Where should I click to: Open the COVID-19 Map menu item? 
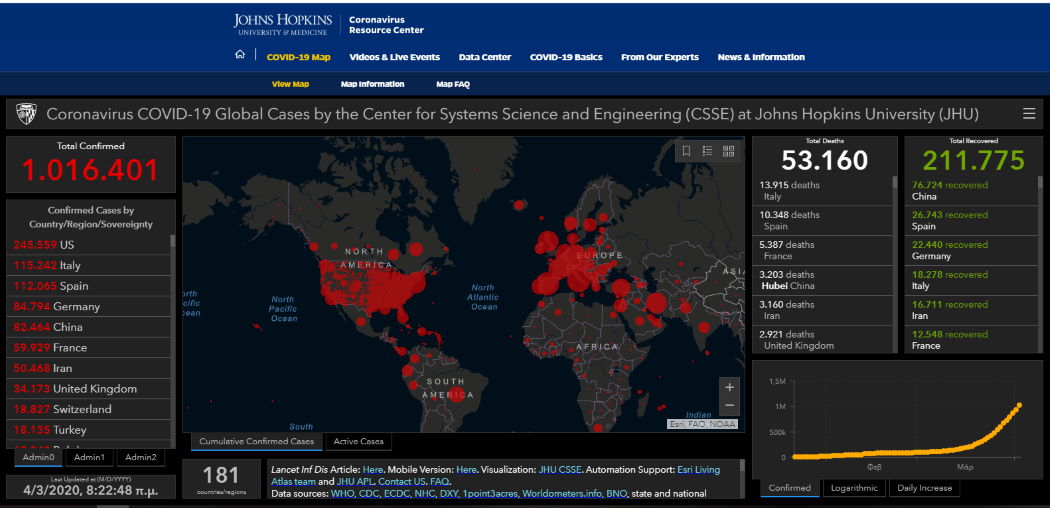(299, 58)
